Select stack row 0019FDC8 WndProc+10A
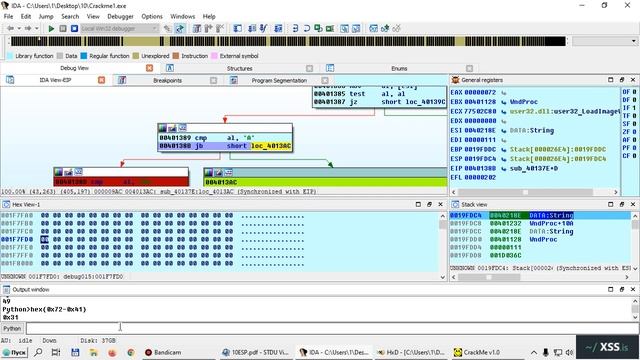 click(540, 223)
